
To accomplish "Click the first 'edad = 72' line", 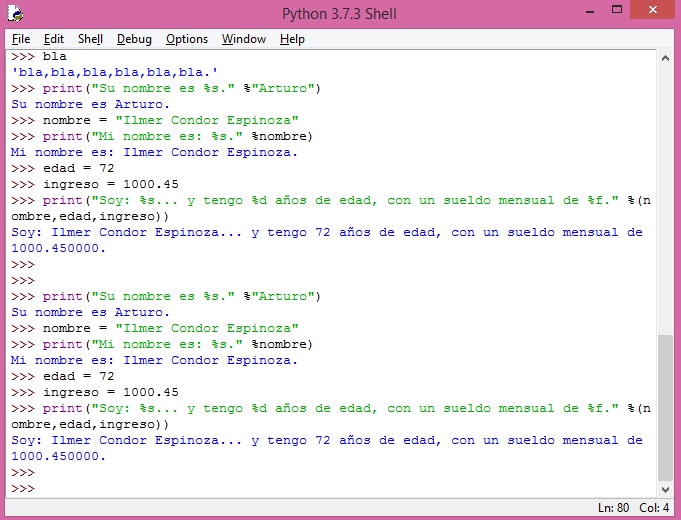I will tap(63, 169).
